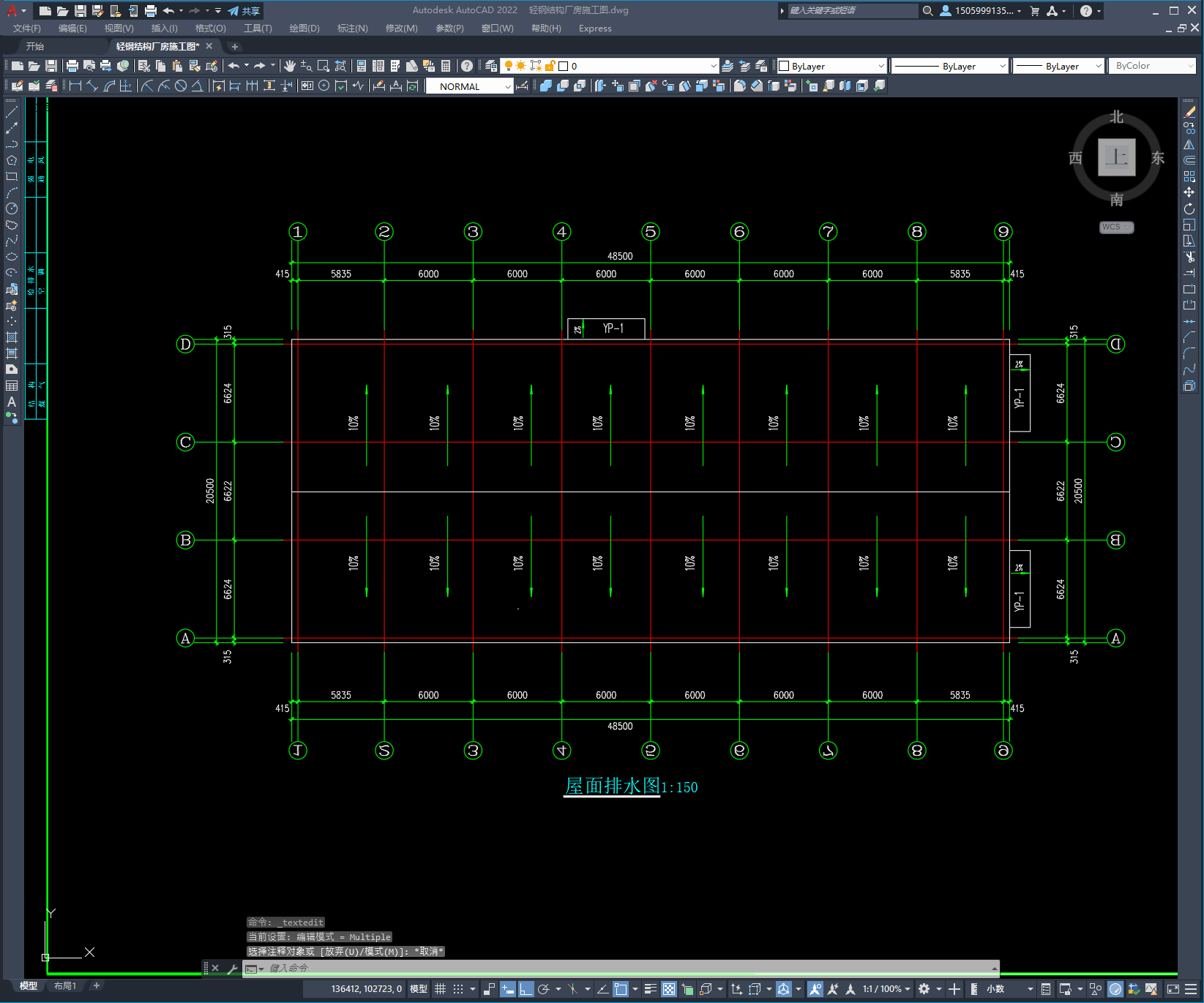The width and height of the screenshot is (1204, 1003).
Task: Click the Plot printer icon in title bar
Action: coord(151,11)
